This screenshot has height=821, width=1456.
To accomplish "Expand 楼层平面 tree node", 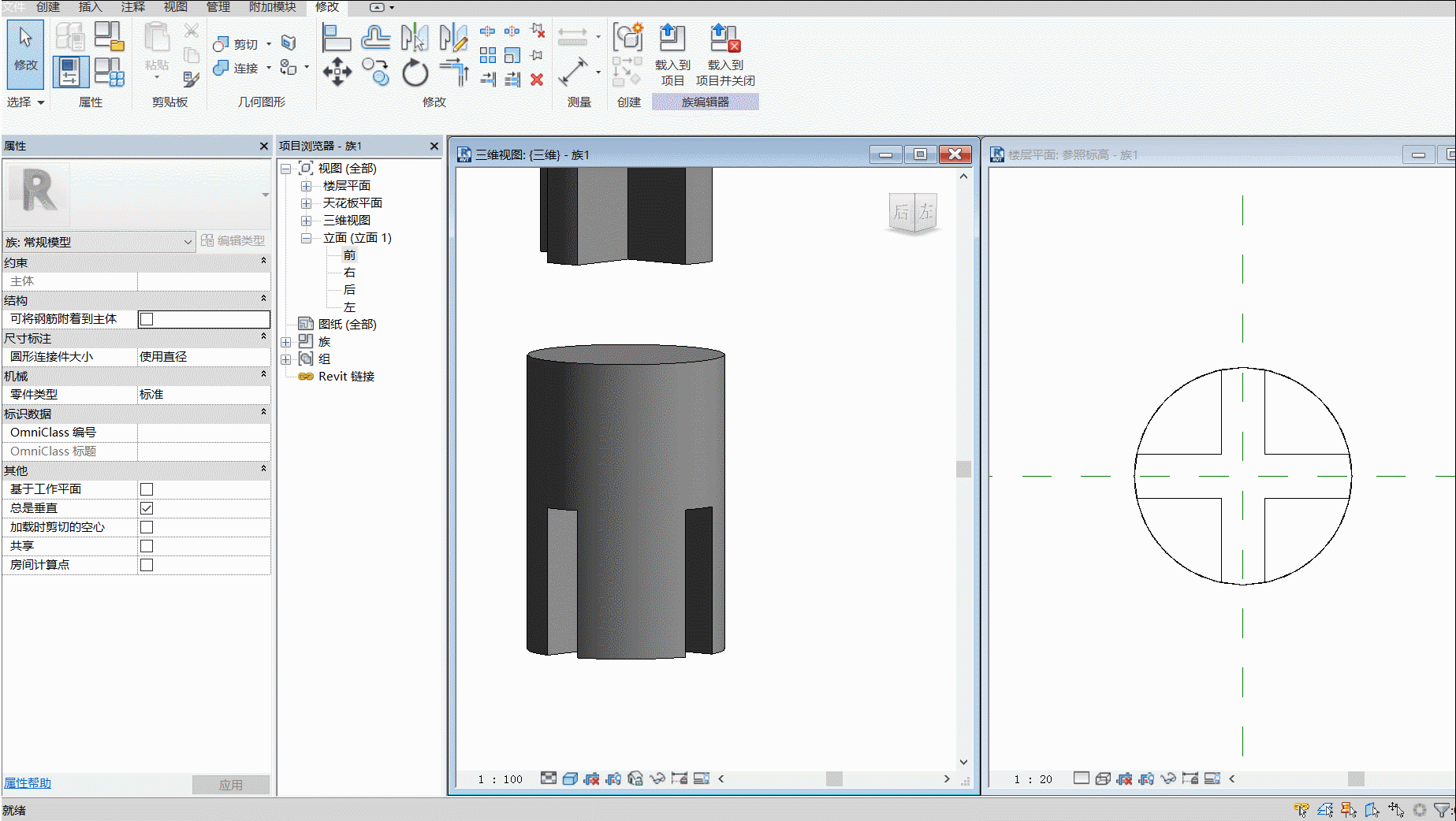I will point(307,186).
